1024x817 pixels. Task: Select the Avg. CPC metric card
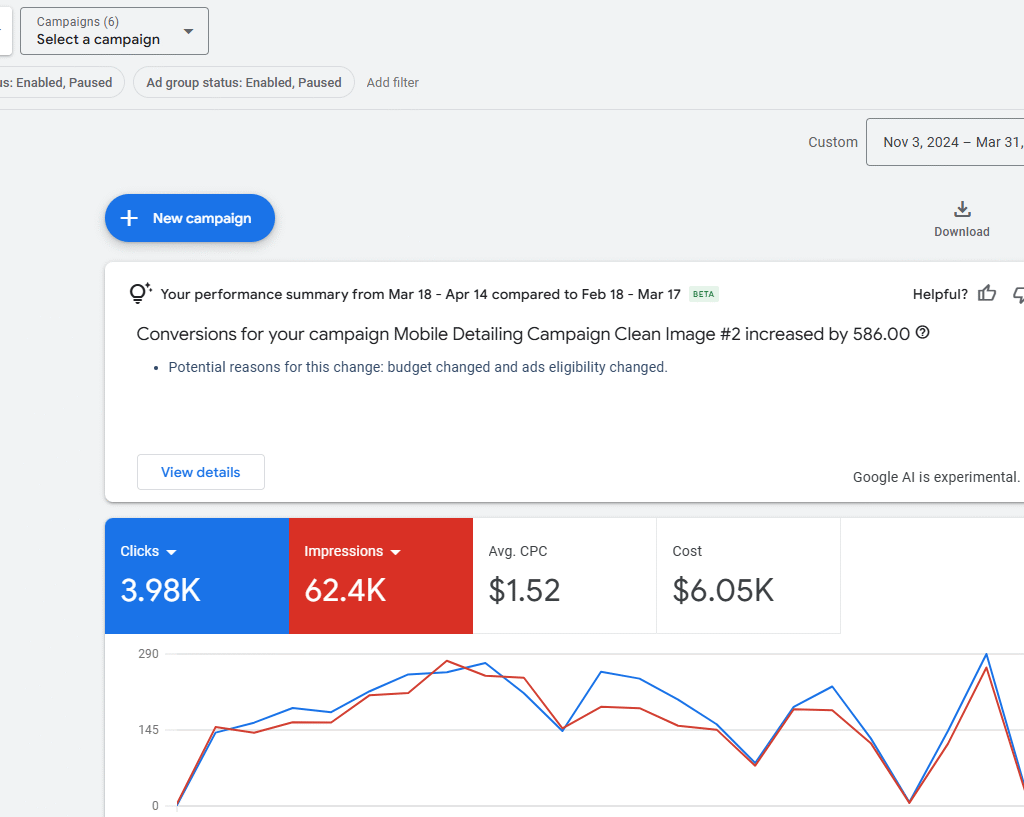(564, 576)
